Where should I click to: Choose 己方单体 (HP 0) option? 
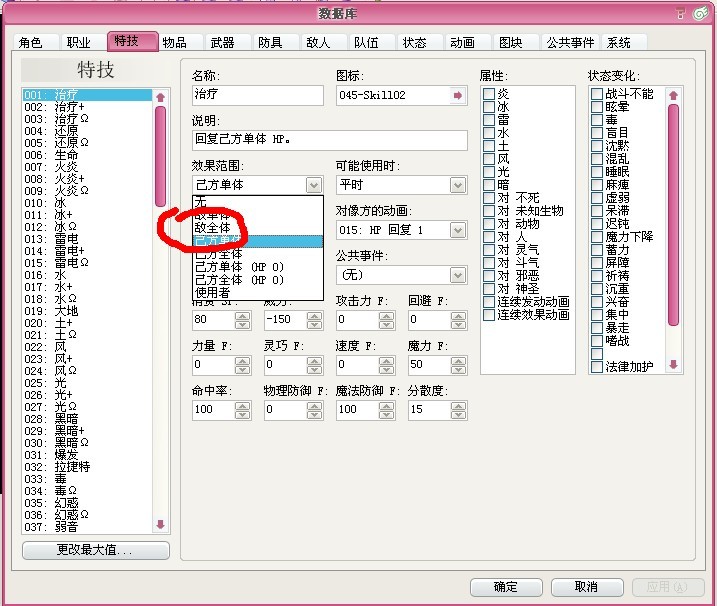(x=258, y=267)
